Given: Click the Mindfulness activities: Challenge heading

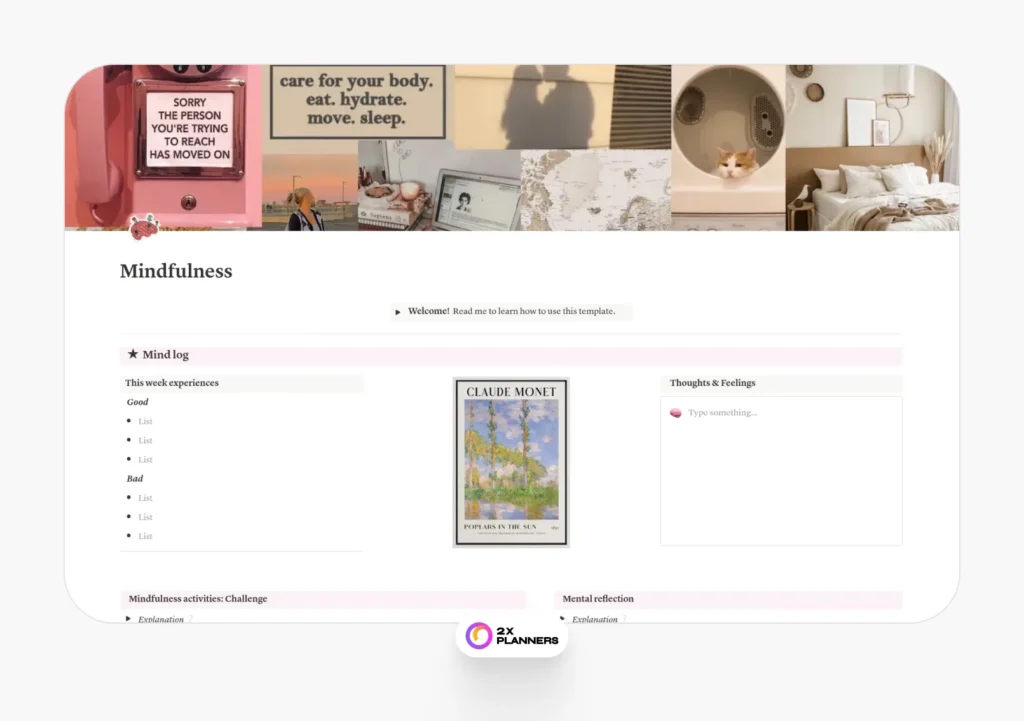Looking at the screenshot, I should pos(198,598).
